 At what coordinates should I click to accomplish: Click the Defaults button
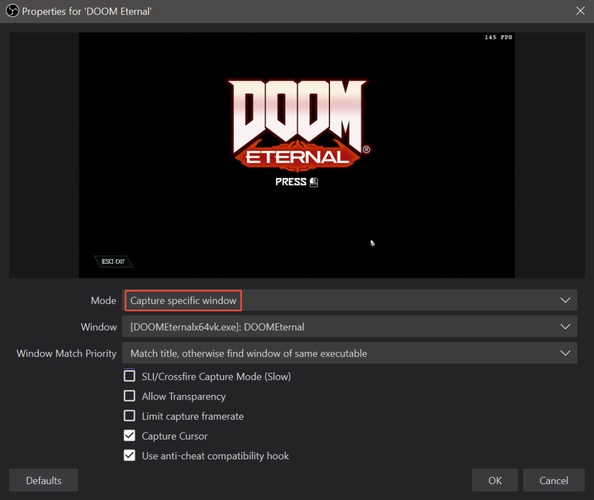click(44, 480)
